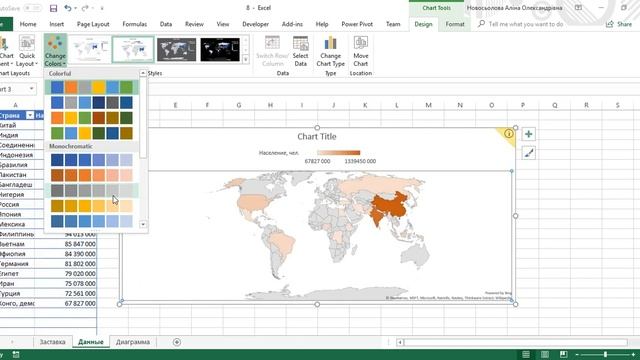Open the Страна column filter dropdown
Viewport: 640px width, 360px height.
(30, 116)
